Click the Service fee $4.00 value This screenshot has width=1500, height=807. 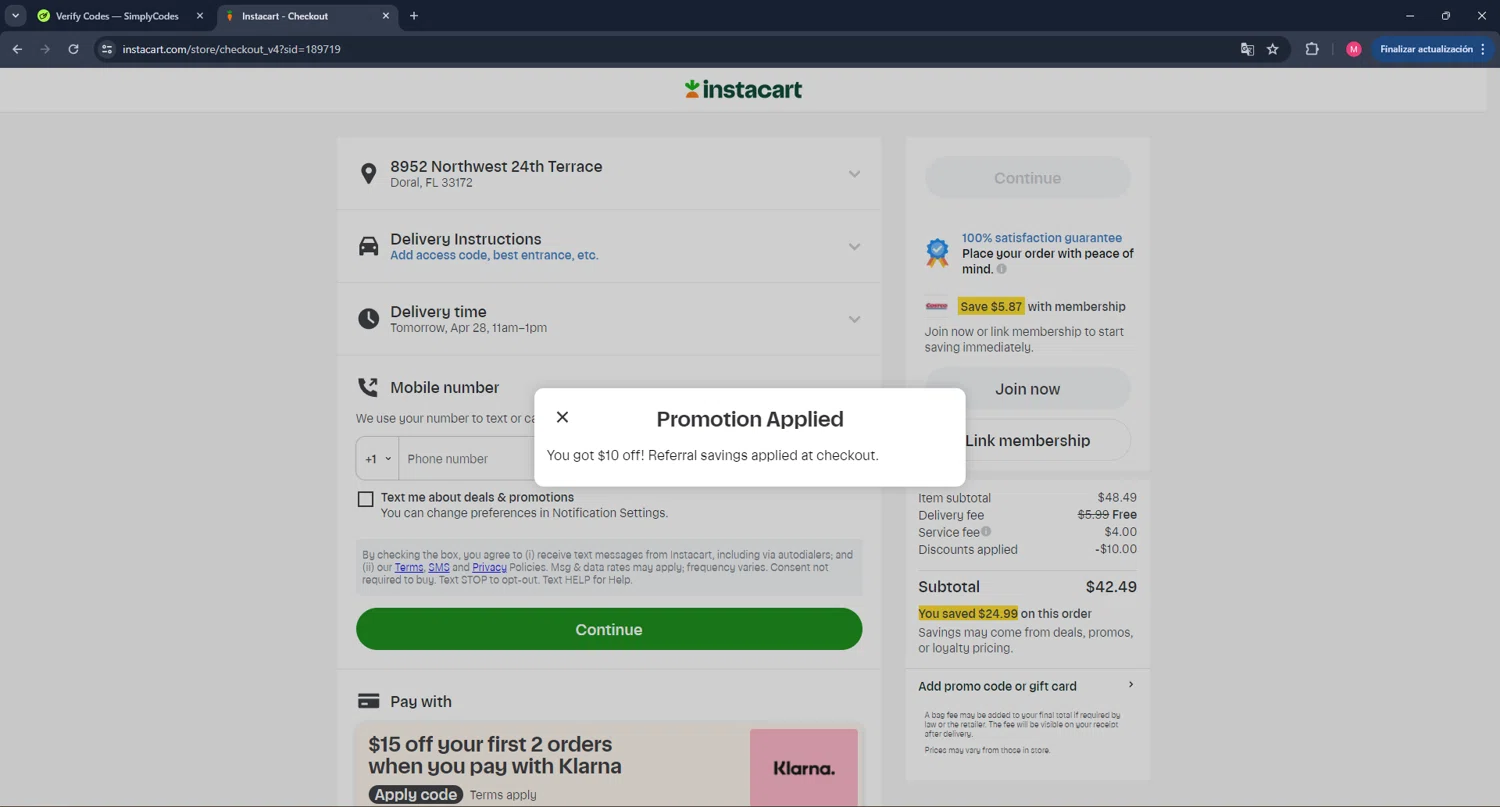(x=1120, y=532)
